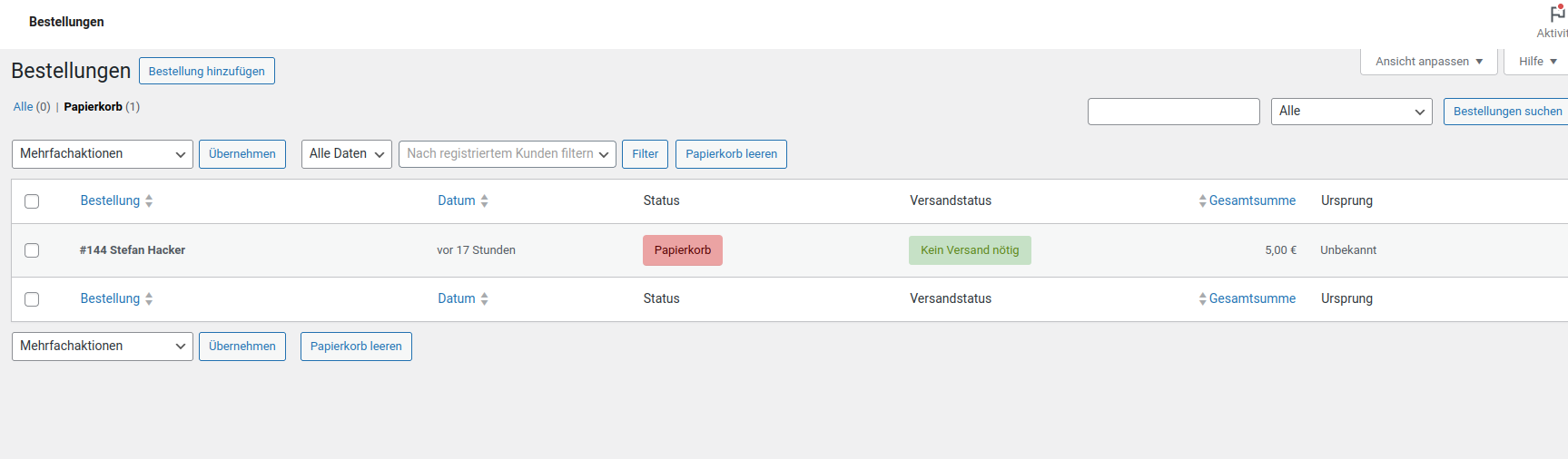Image resolution: width=1568 pixels, height=459 pixels.
Task: Expand the Ansicht anpassen panel tab
Action: 1428,62
